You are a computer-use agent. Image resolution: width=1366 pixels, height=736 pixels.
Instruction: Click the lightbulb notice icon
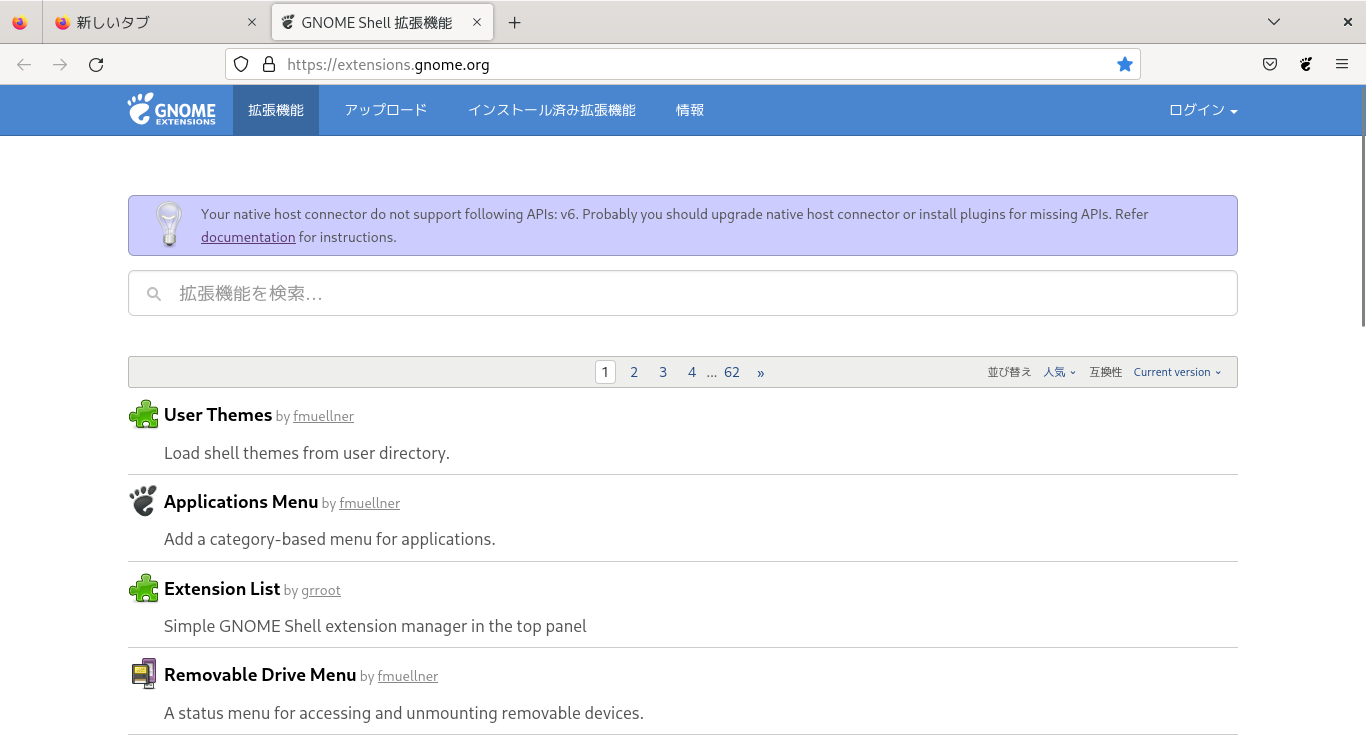click(x=169, y=224)
